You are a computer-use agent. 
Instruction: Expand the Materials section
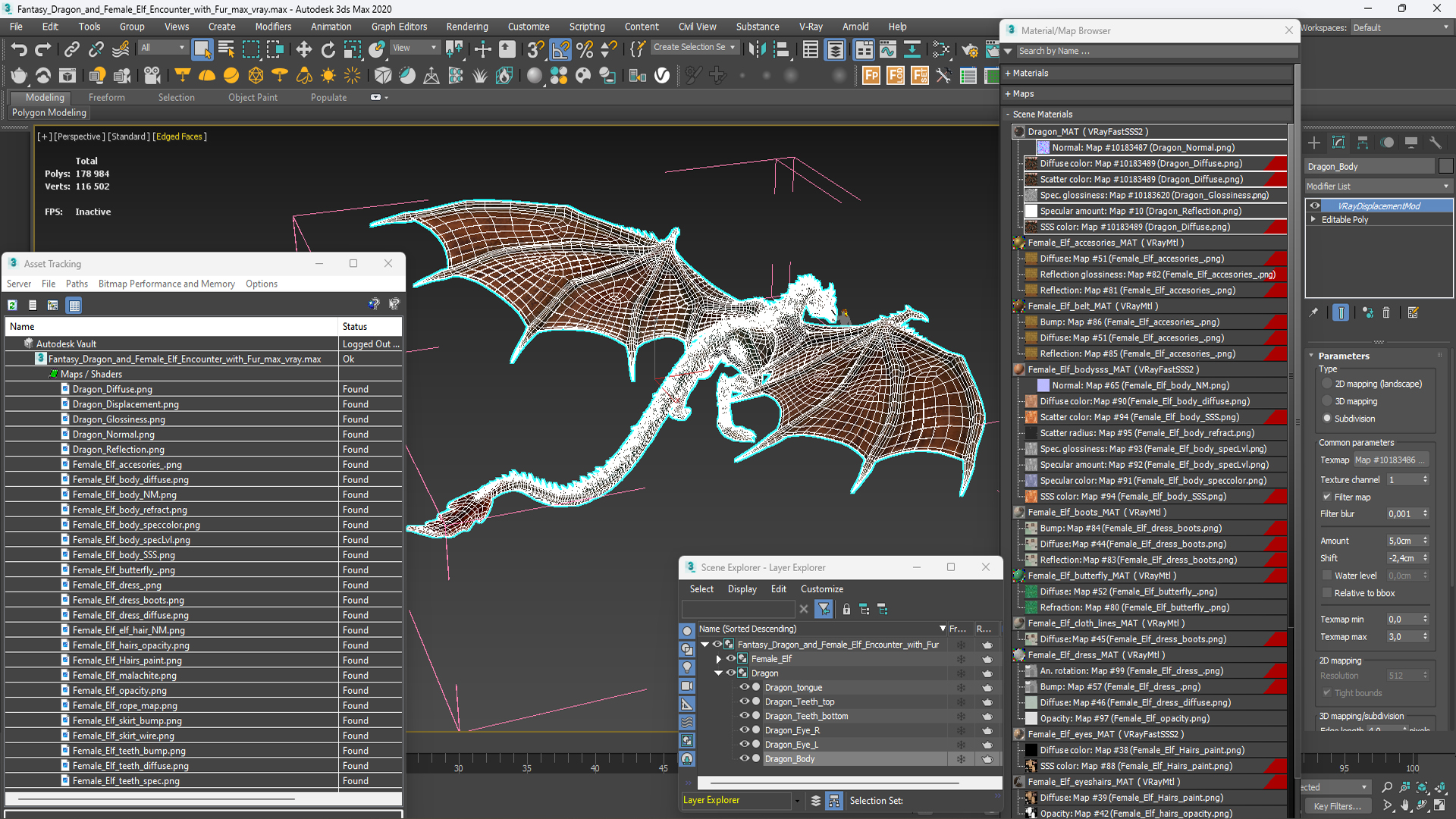click(1008, 73)
